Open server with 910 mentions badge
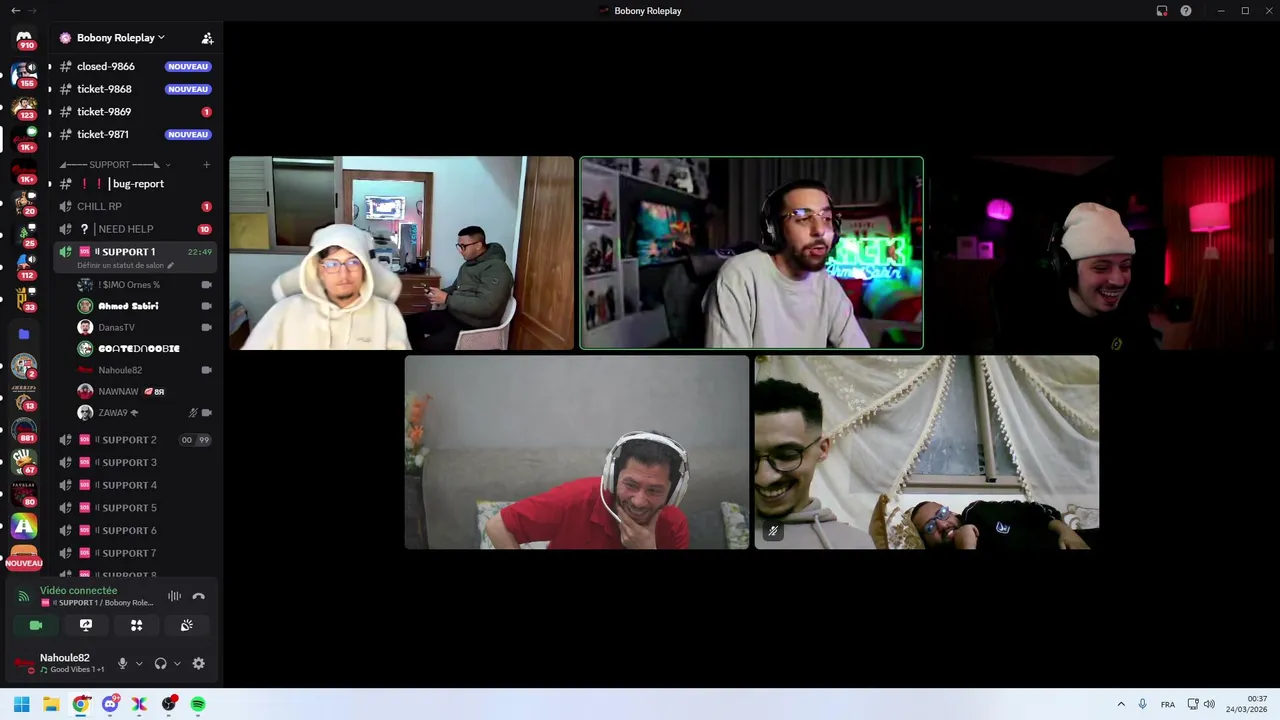Screen dimensions: 1280x720 coord(24,37)
